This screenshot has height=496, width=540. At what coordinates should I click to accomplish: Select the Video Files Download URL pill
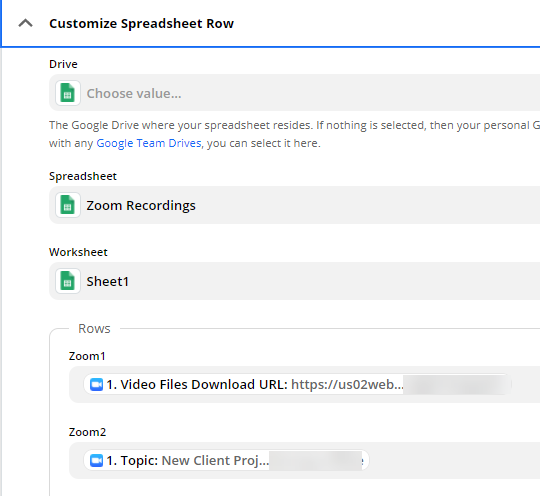coord(298,384)
